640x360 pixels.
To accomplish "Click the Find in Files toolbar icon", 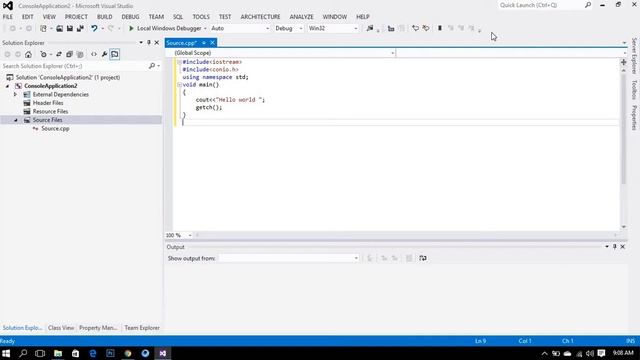I will (x=370, y=28).
